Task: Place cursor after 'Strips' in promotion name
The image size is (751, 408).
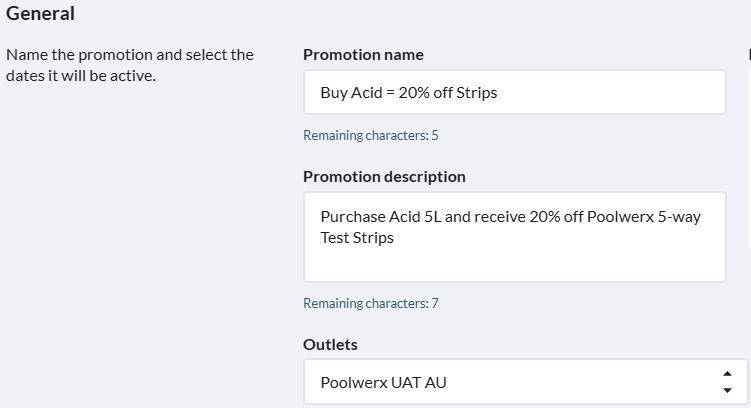Action: [x=498, y=93]
